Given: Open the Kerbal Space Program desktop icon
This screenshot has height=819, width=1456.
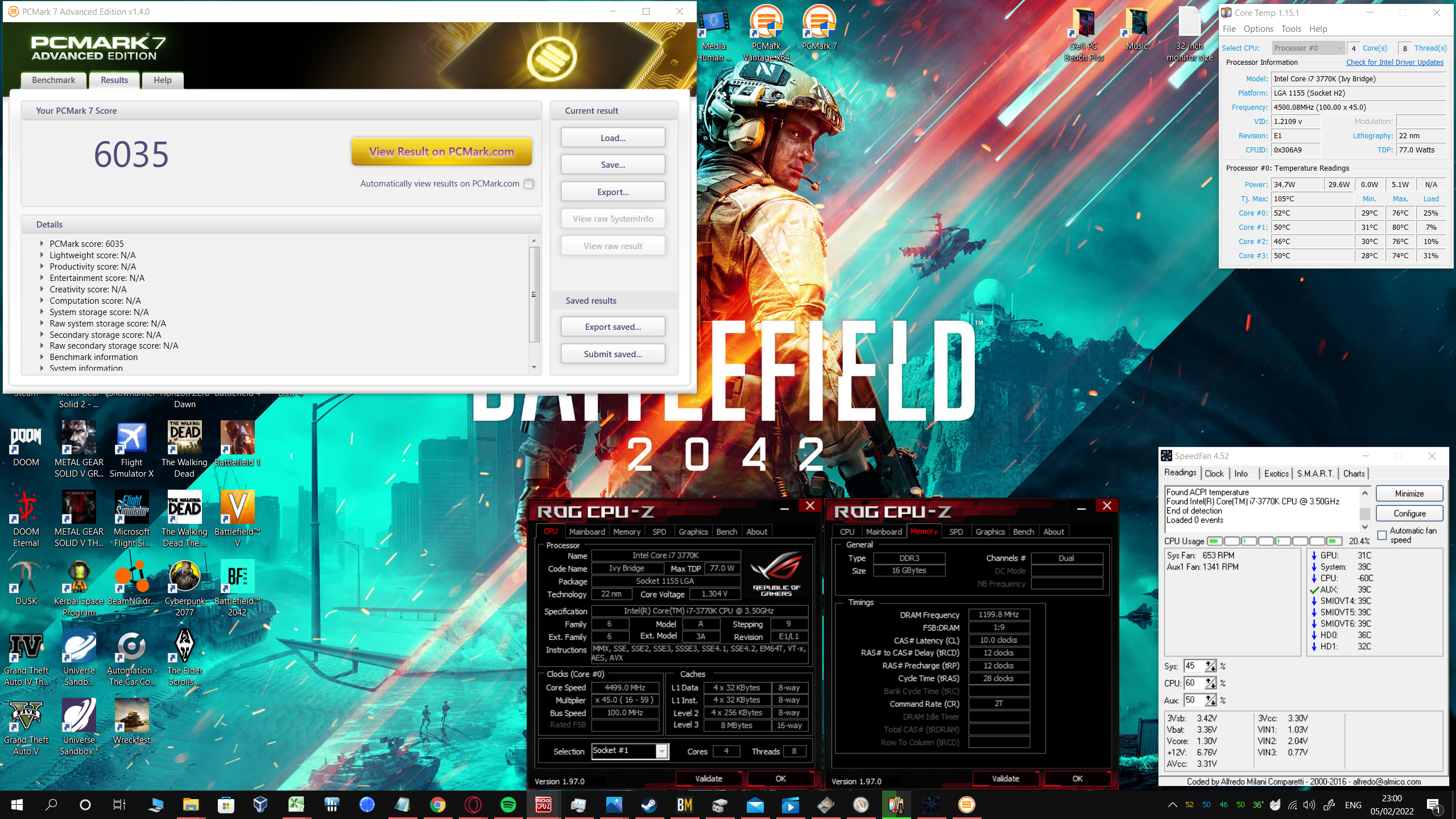Looking at the screenshot, I should [79, 588].
